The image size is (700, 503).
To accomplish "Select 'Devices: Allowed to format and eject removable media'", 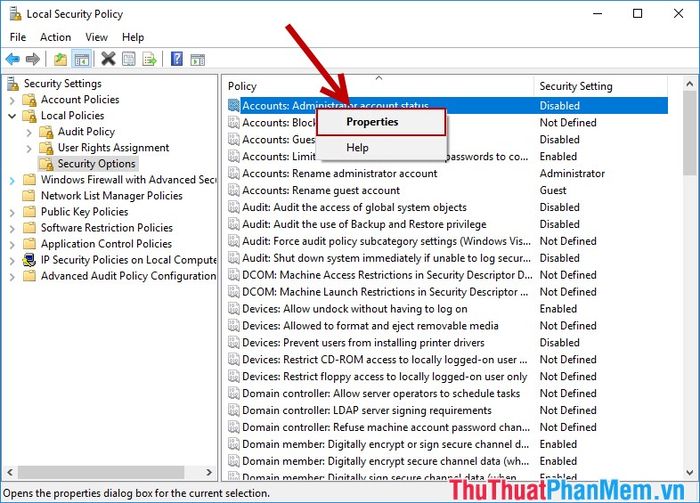I will coord(370,325).
